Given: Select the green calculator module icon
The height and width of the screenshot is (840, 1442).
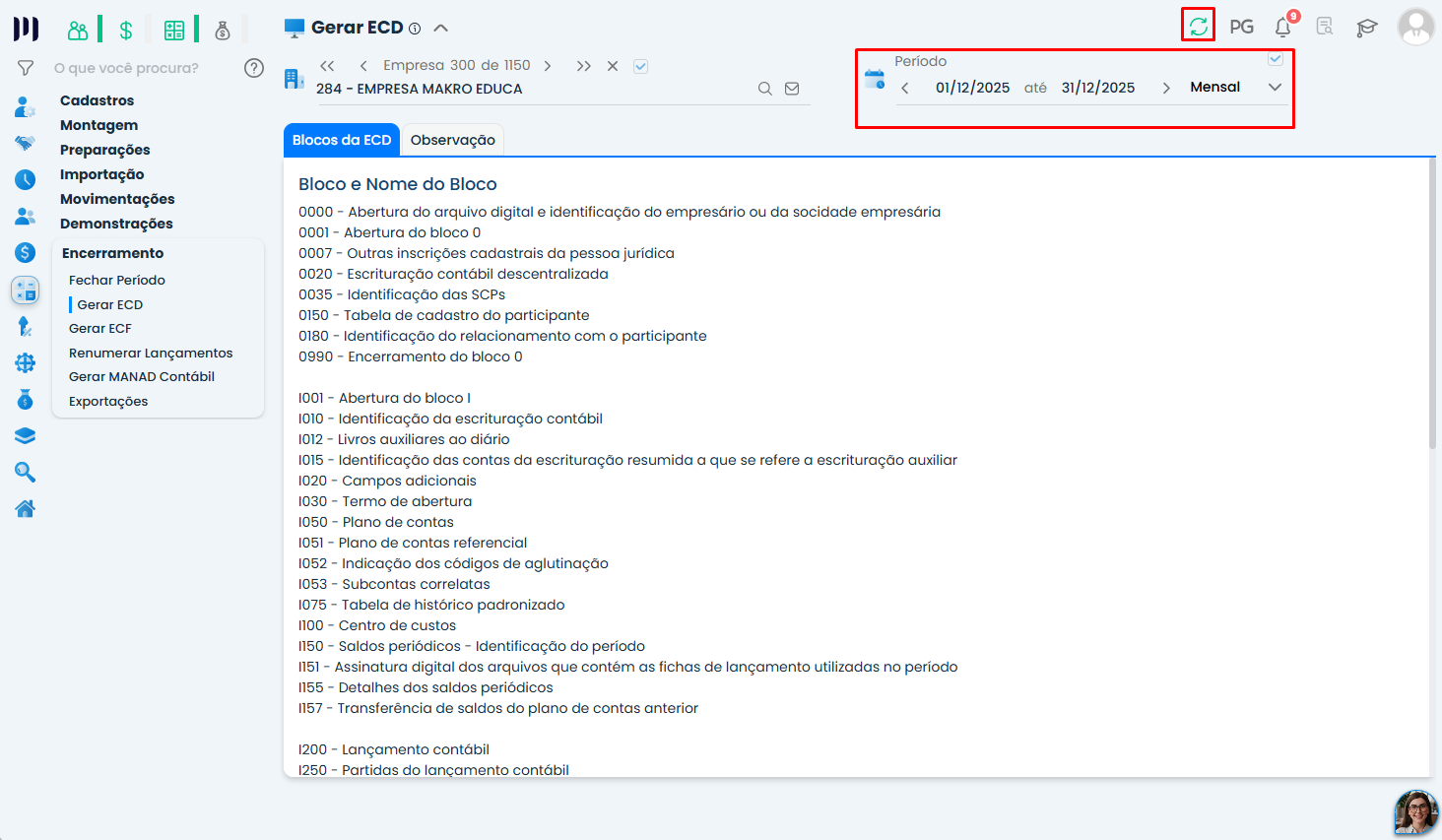Looking at the screenshot, I should click(174, 31).
